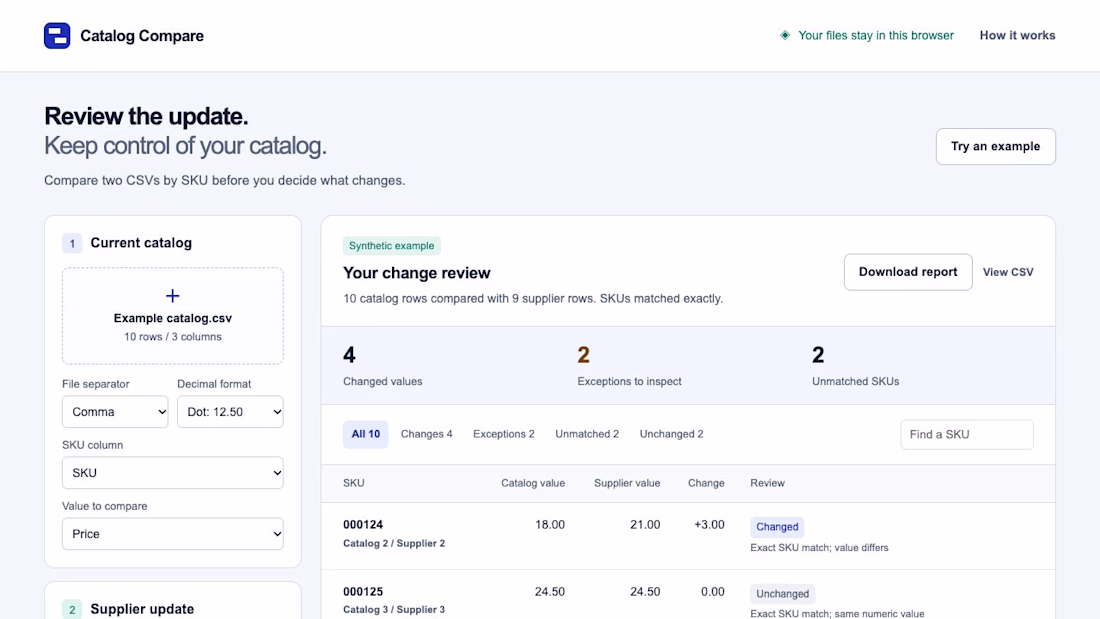Click the Supplier value column header
Viewport: 1100px width, 619px height.
627,484
